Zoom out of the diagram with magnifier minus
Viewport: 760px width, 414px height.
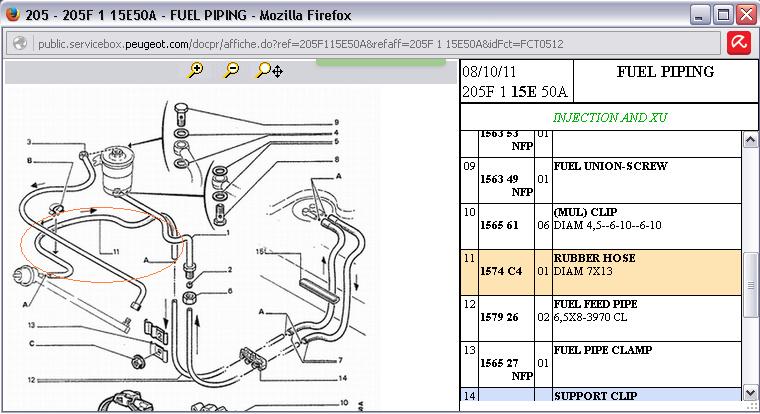pos(231,71)
